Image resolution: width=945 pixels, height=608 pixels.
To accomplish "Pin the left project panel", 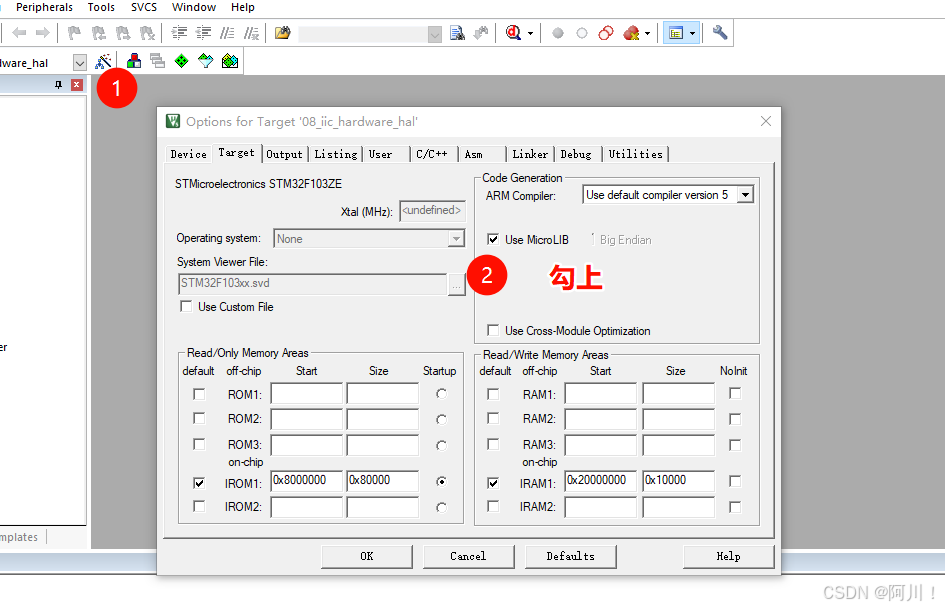I will [58, 85].
